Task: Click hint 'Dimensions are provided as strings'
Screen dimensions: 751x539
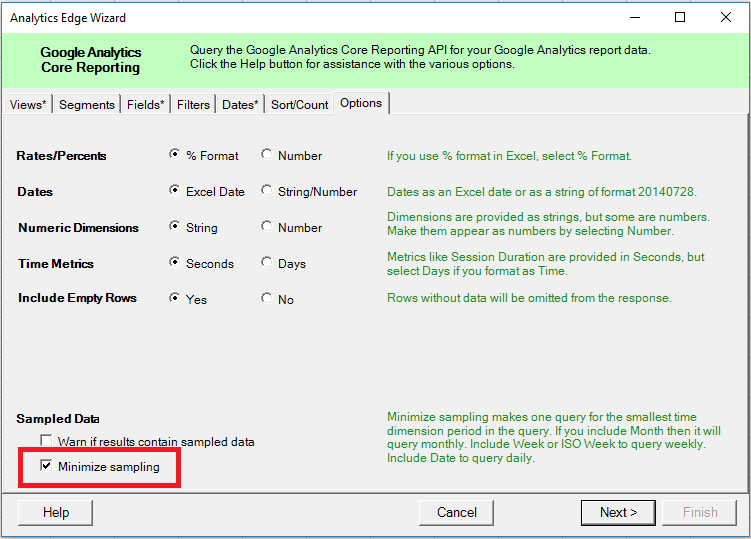Action: point(548,224)
